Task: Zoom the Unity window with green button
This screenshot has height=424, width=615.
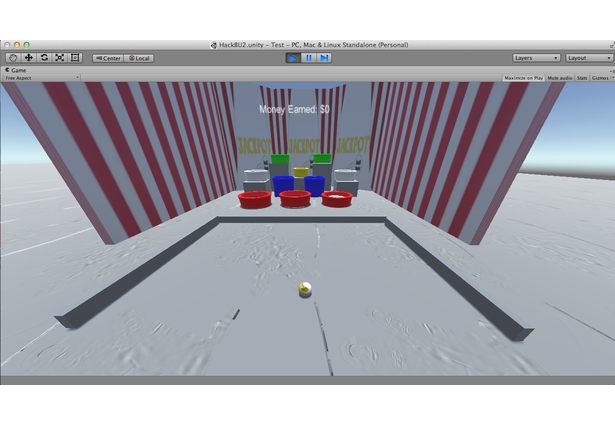Action: coord(26,45)
